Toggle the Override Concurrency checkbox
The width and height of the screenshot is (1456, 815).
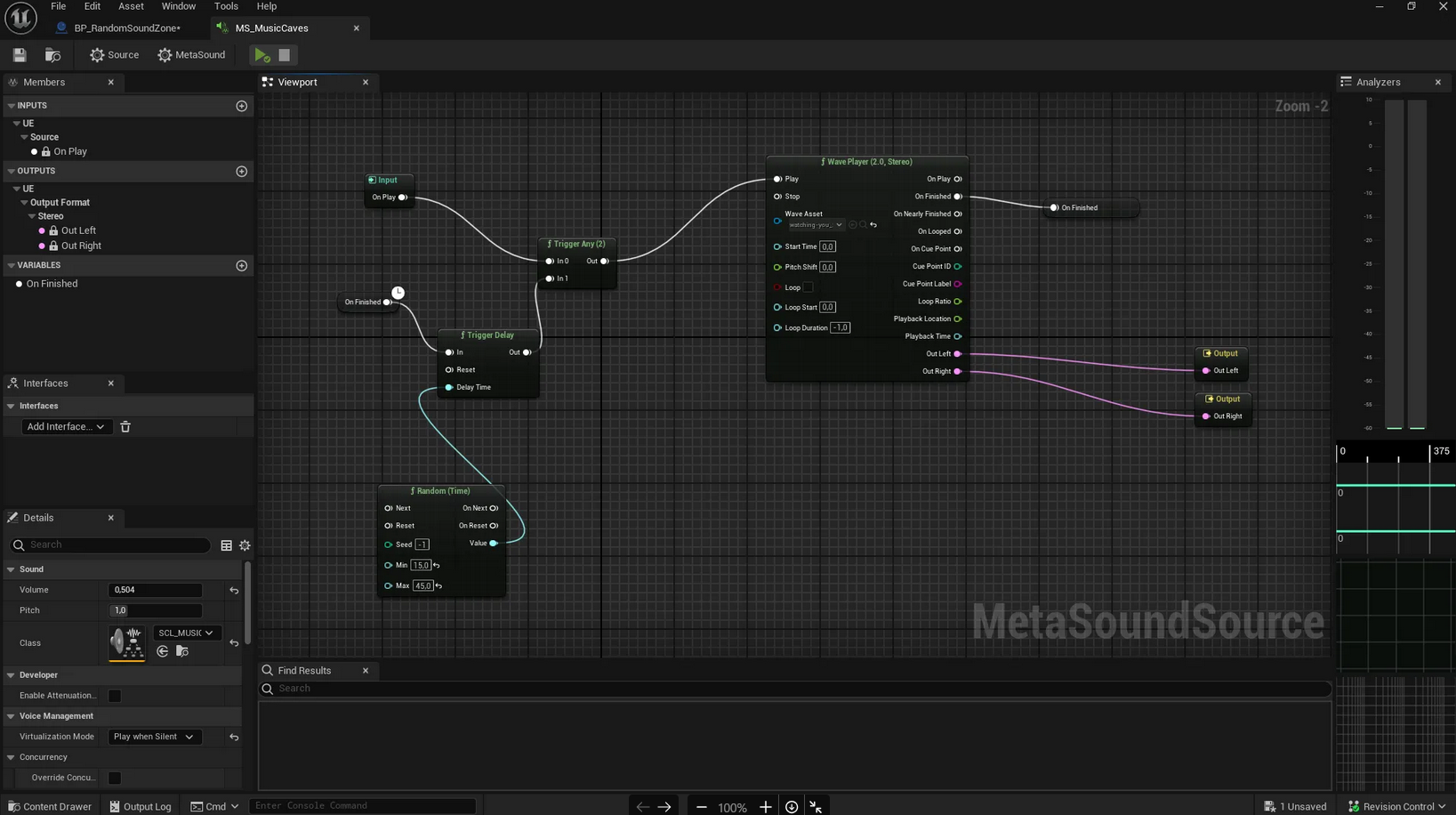coord(115,779)
